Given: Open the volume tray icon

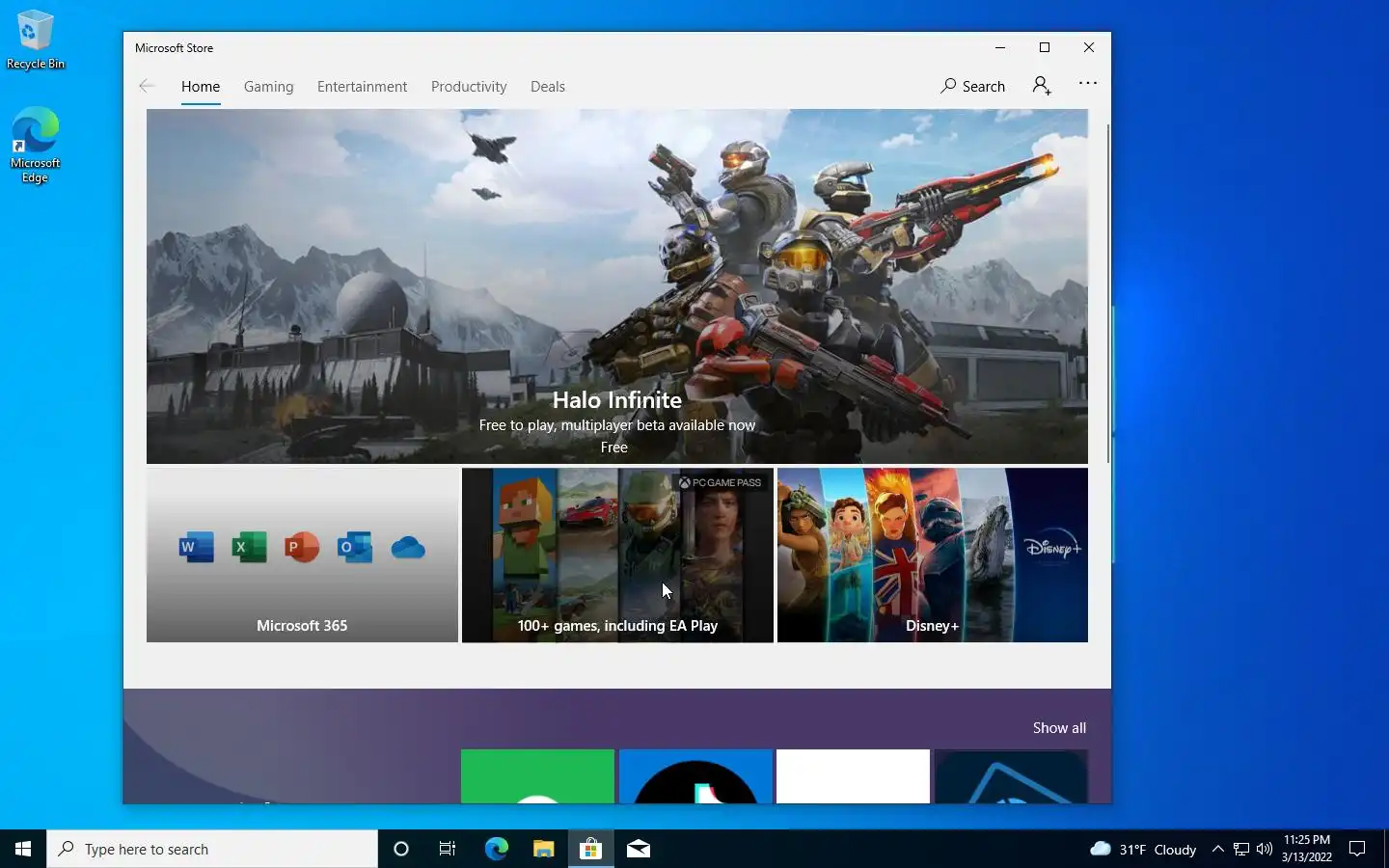Looking at the screenshot, I should tap(1265, 849).
